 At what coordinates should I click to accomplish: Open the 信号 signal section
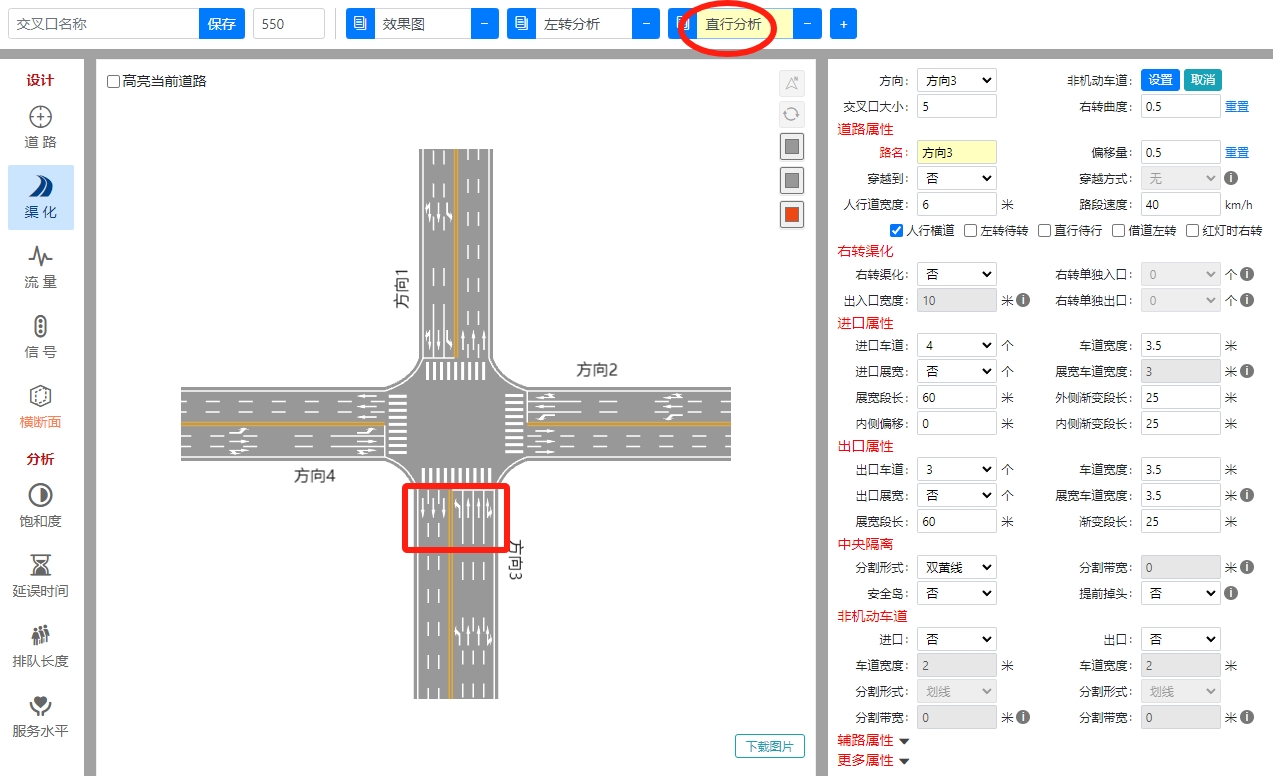(x=41, y=337)
